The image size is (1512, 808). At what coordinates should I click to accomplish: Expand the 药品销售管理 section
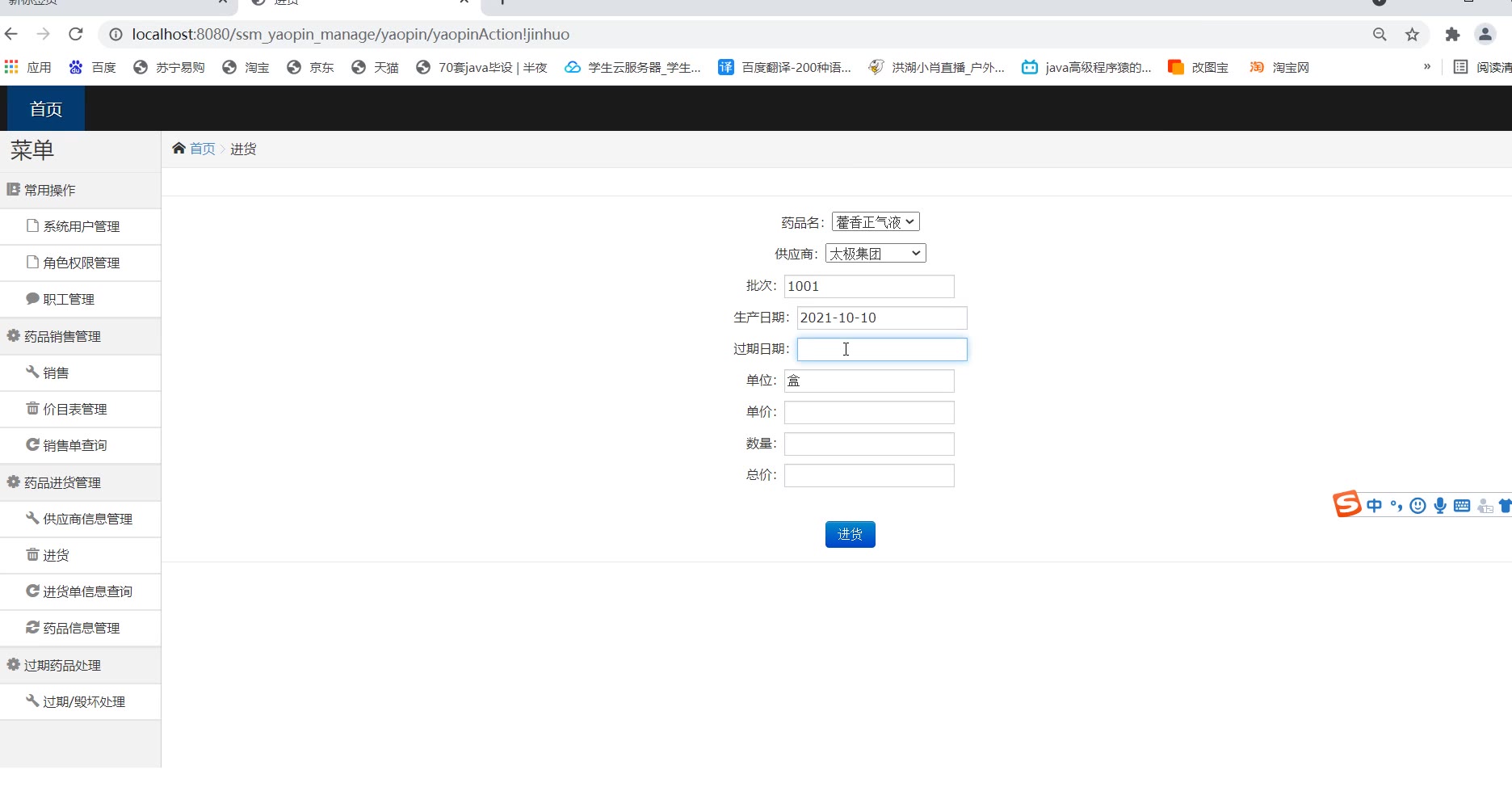click(80, 336)
